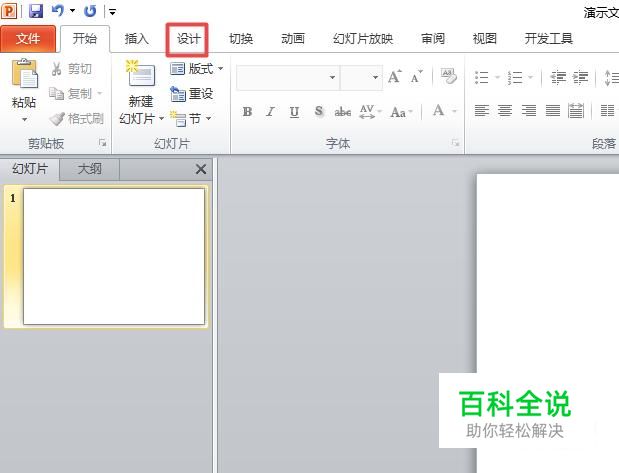The image size is (619, 473).
Task: Click the distributed alignment icon
Action: click(x=576, y=111)
